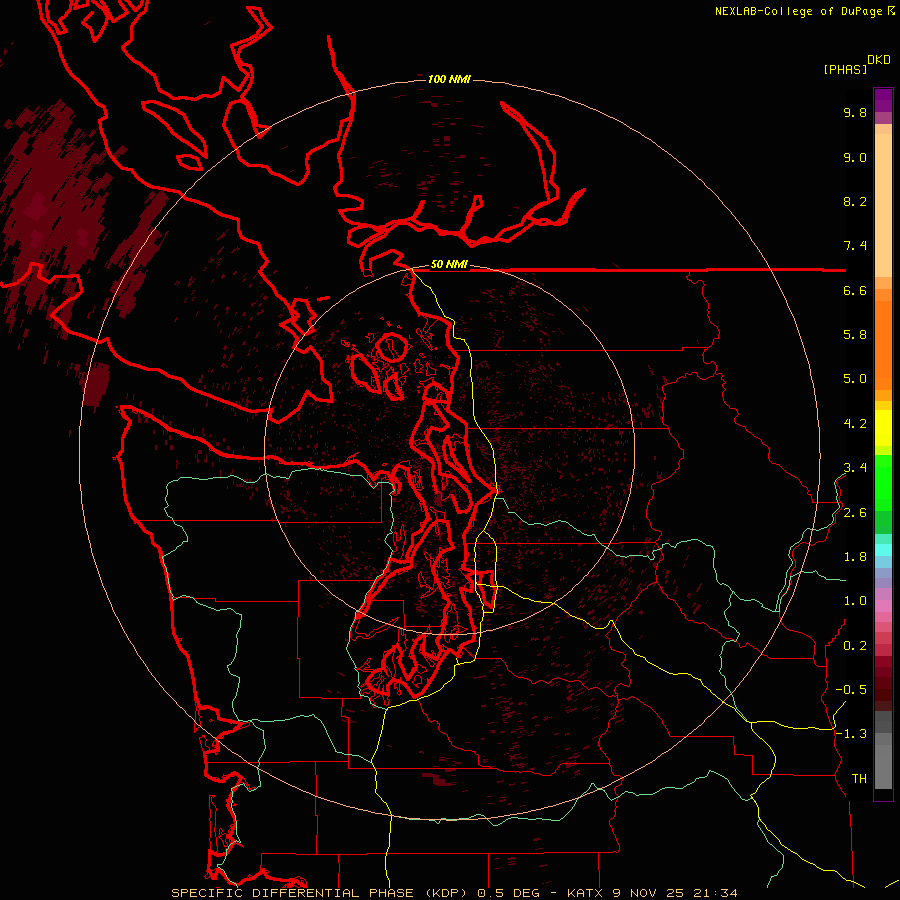Image resolution: width=900 pixels, height=900 pixels.
Task: Click the 5.8 scale value
Action: click(855, 334)
